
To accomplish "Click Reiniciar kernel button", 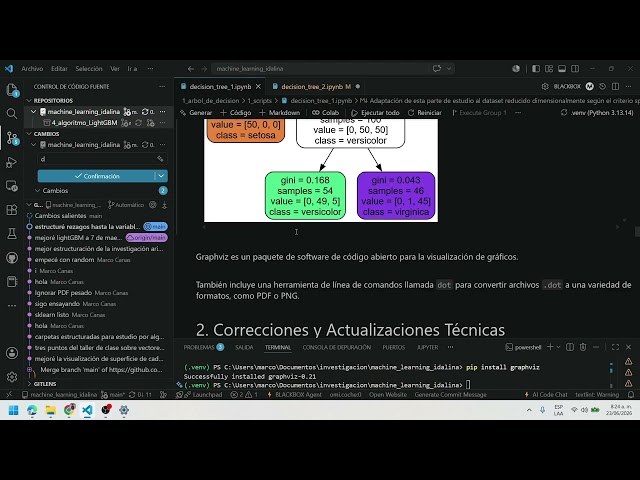I will click(x=424, y=113).
